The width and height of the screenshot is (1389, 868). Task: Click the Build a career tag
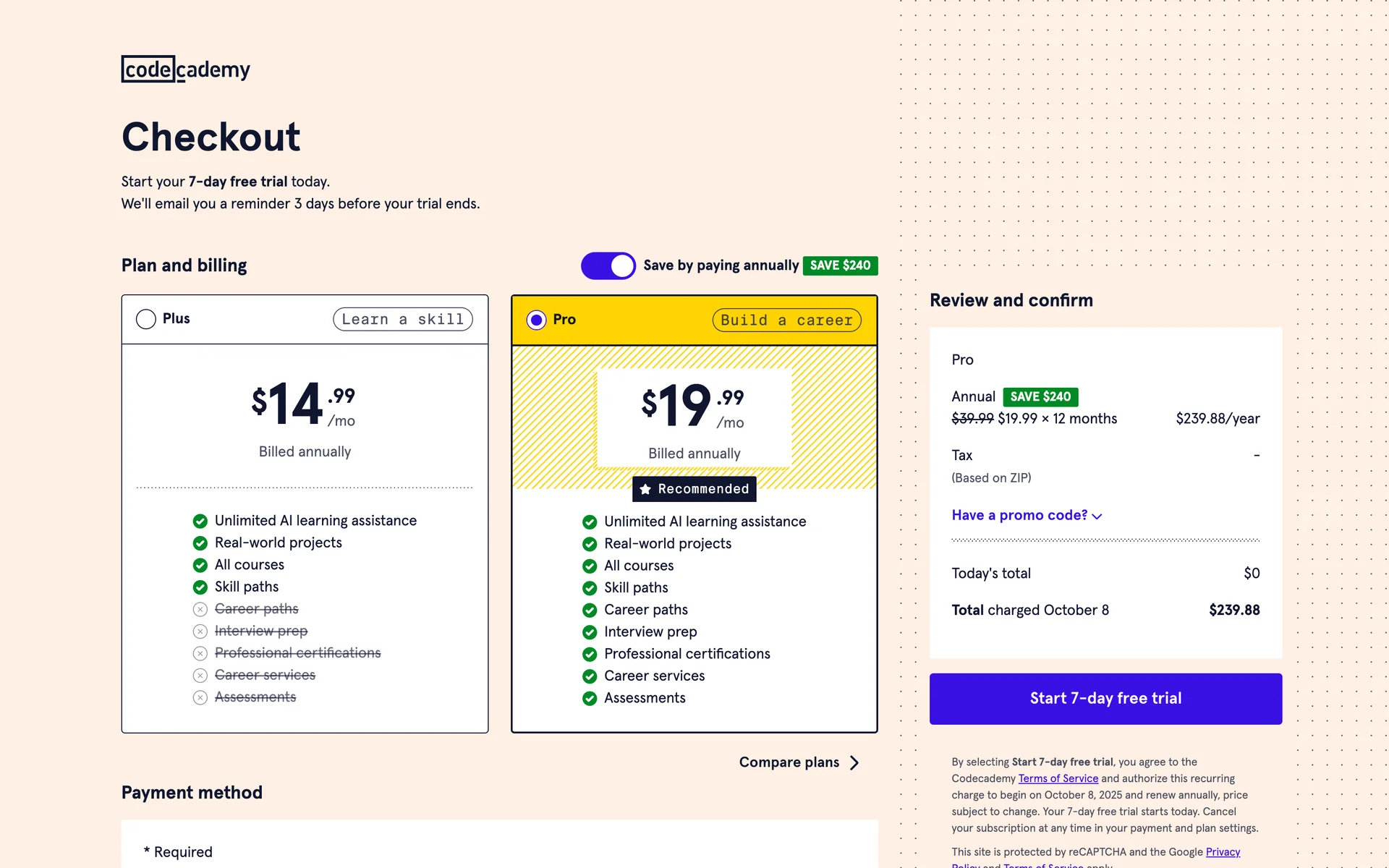[x=786, y=320]
